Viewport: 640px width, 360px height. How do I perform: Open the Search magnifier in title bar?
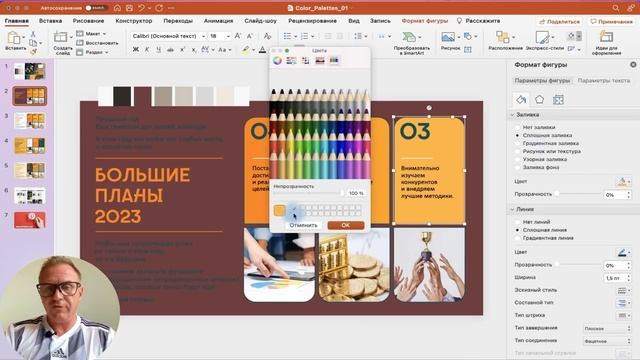pyautogui.click(x=616, y=8)
